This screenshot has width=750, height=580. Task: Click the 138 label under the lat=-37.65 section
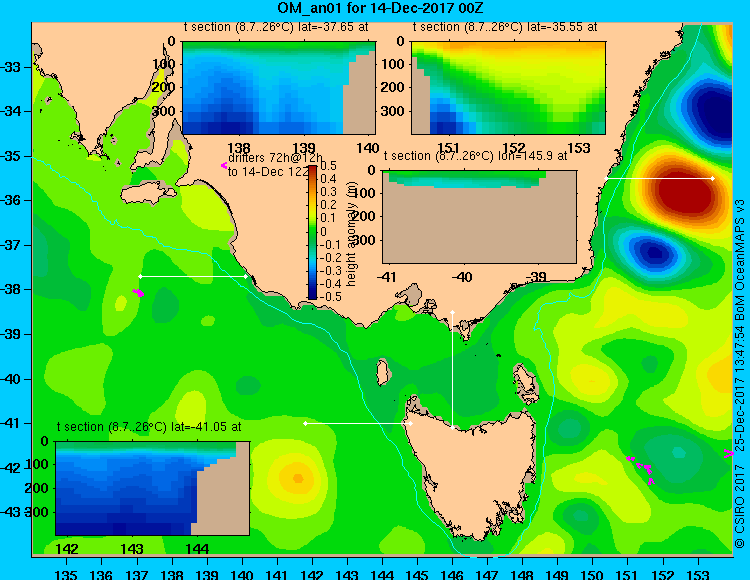coord(239,148)
